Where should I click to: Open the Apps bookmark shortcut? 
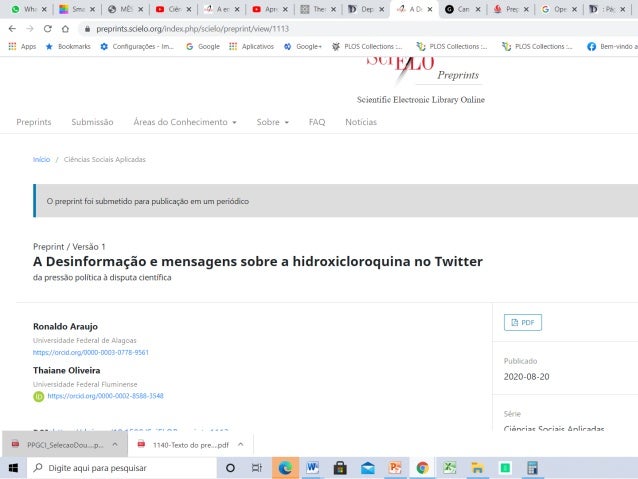[22, 46]
